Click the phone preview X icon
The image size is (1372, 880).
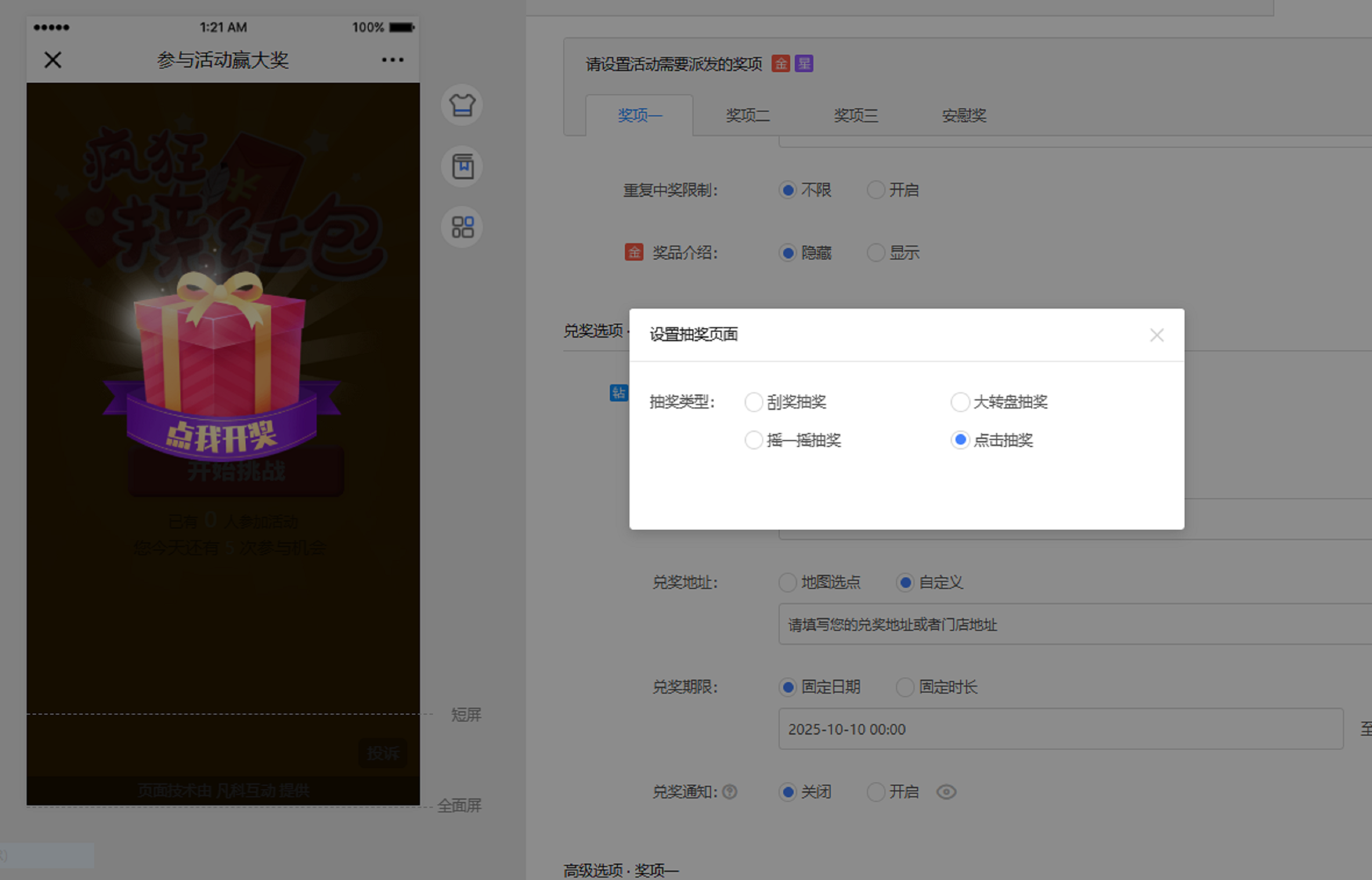click(53, 60)
